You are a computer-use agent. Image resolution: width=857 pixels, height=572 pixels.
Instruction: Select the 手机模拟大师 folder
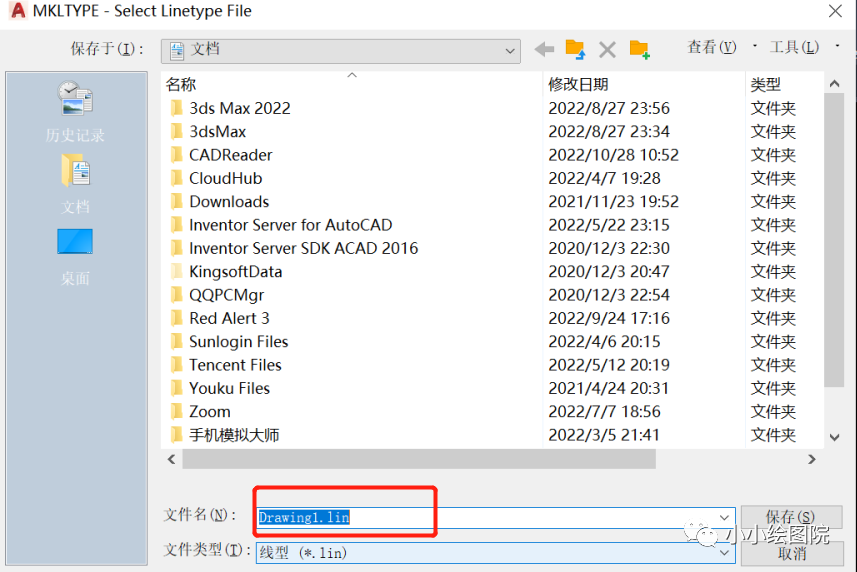[234, 435]
